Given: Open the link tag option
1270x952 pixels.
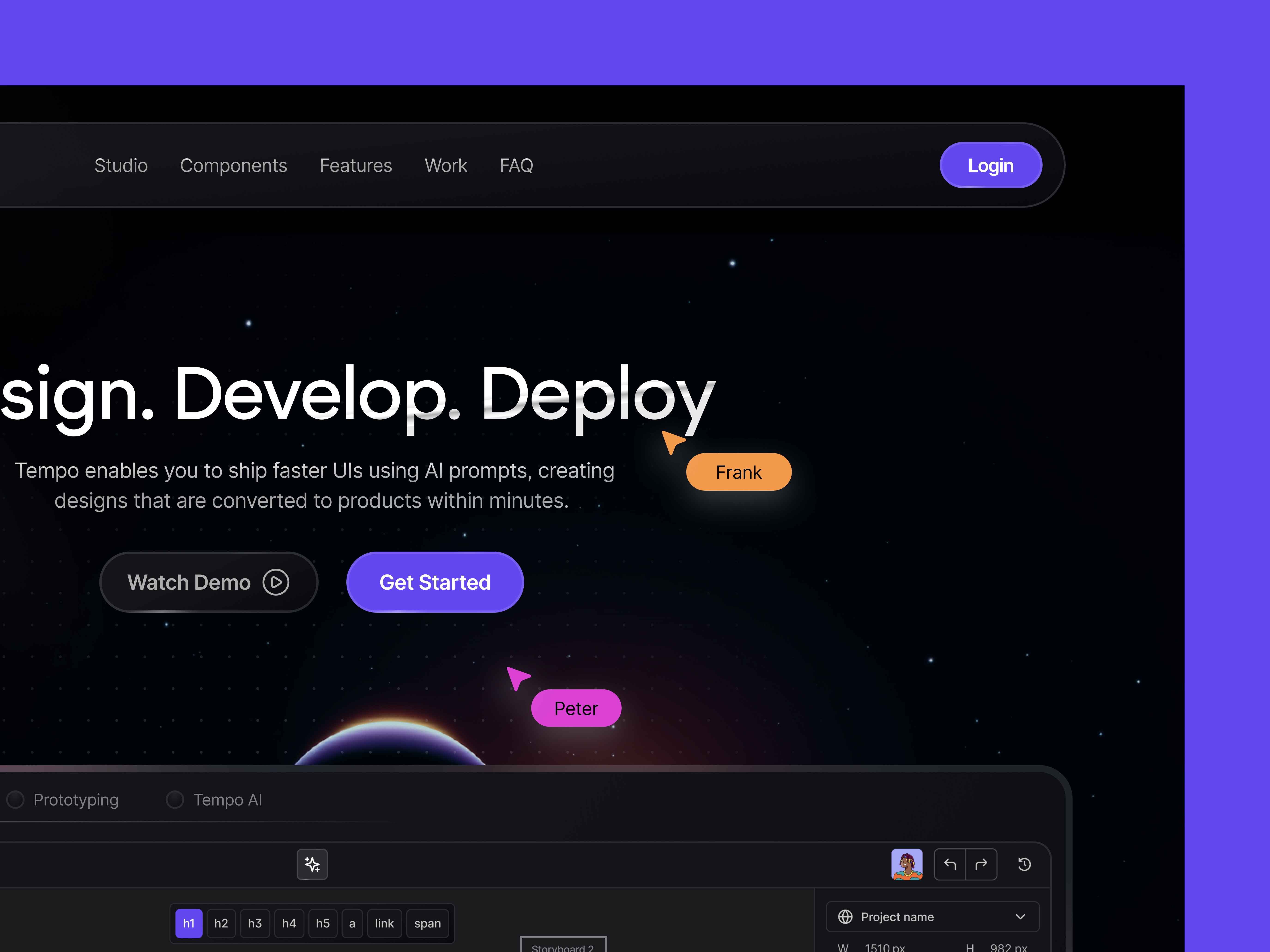Looking at the screenshot, I should [x=384, y=923].
